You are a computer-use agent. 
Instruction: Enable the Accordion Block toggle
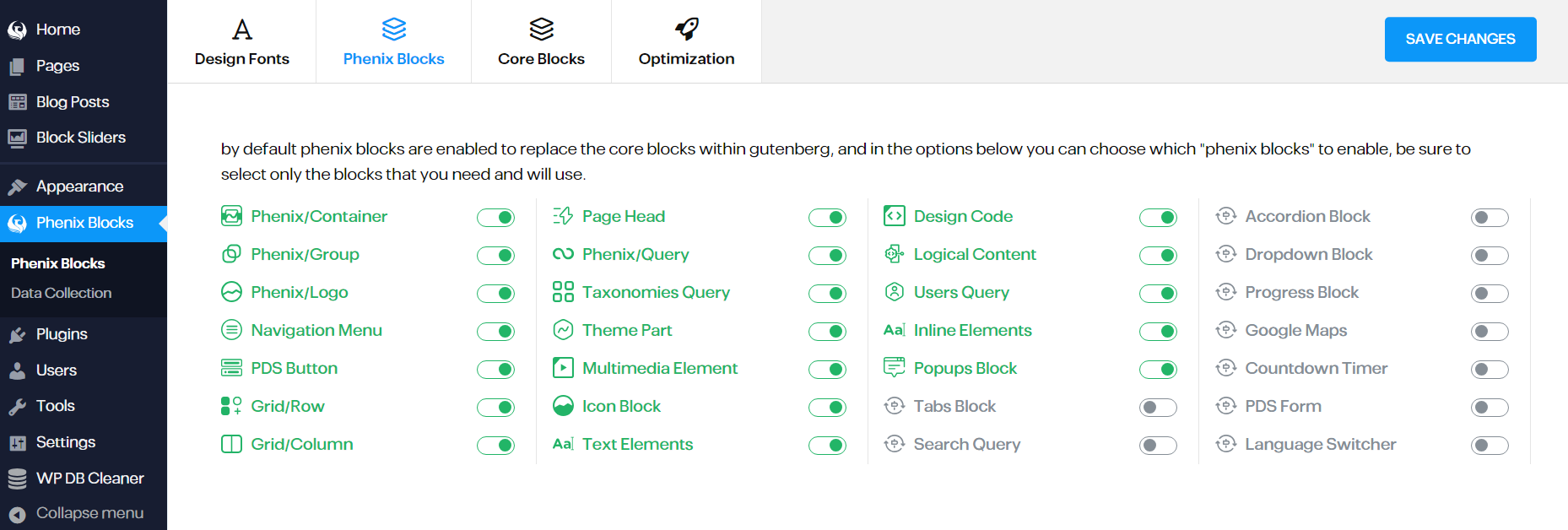point(1490,218)
